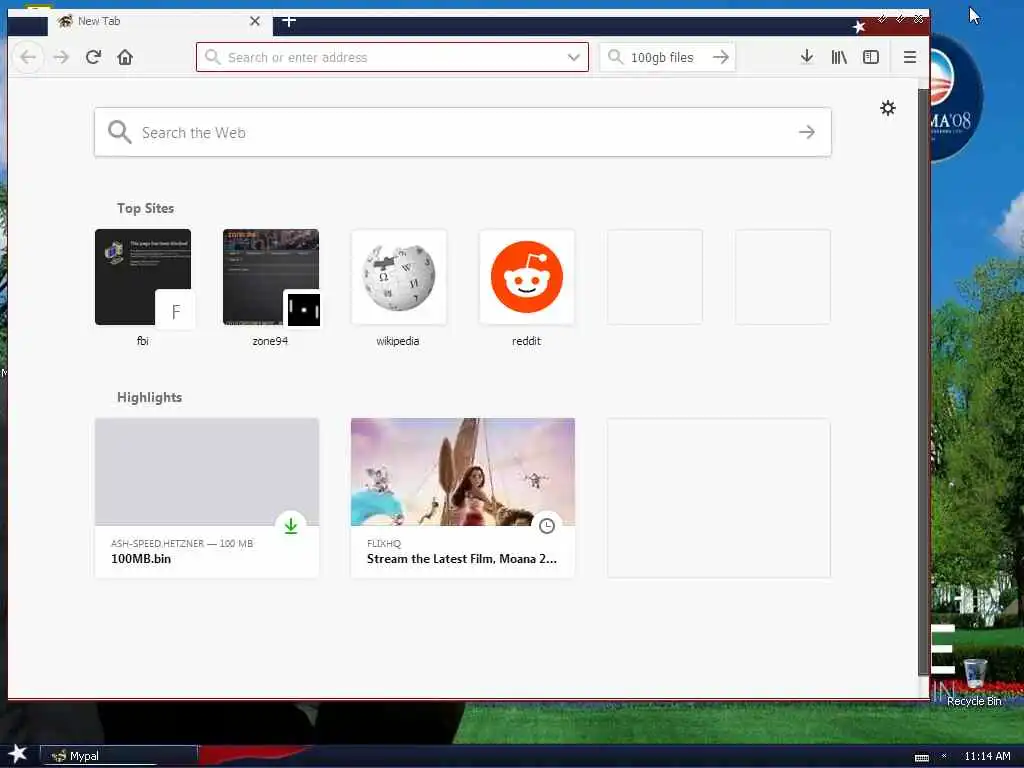Click the search magnifier in address bar
Viewport: 1024px width, 768px height.
(212, 57)
